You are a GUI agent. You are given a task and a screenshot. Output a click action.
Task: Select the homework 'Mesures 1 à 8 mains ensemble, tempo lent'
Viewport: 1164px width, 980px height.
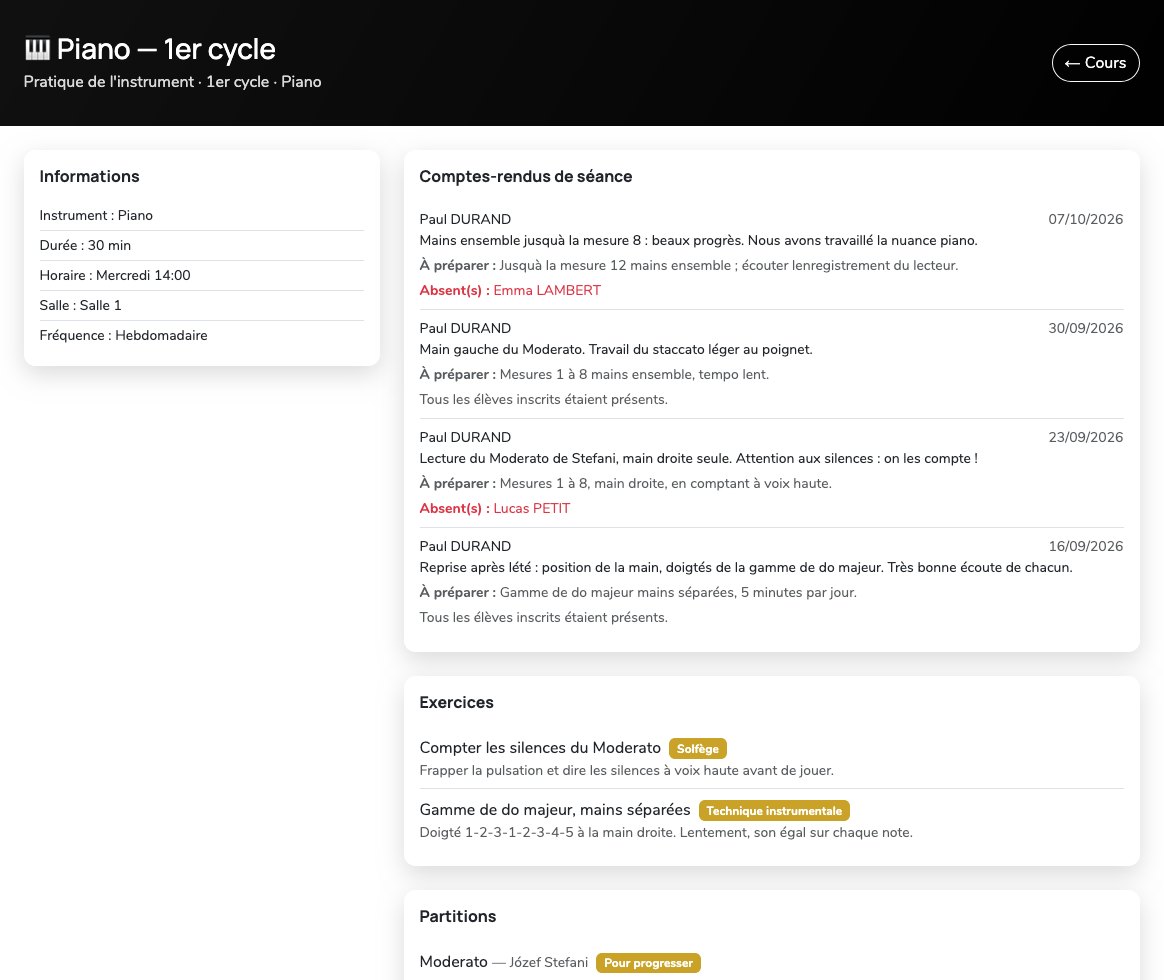[594, 375]
